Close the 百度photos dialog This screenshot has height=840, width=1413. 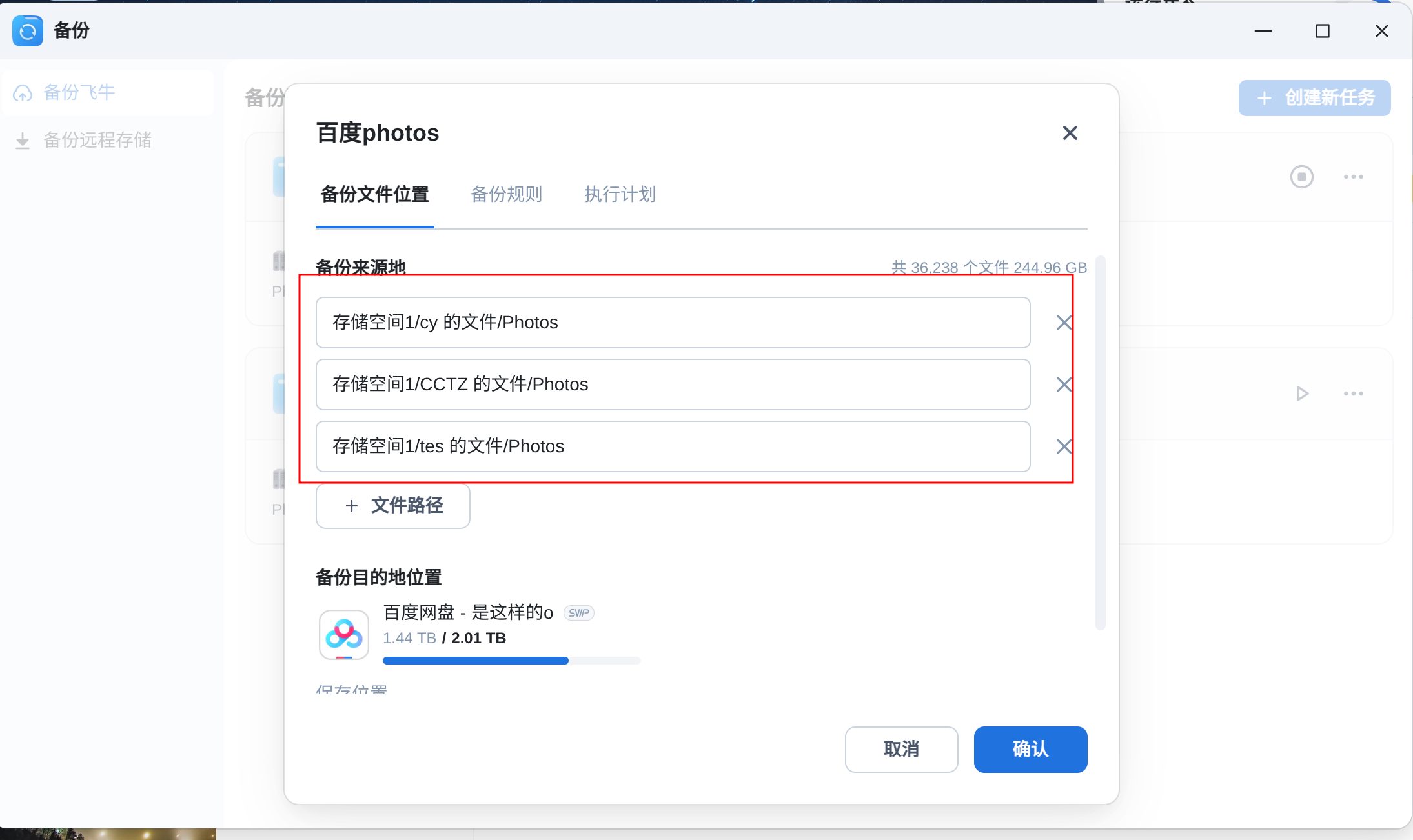click(1070, 133)
